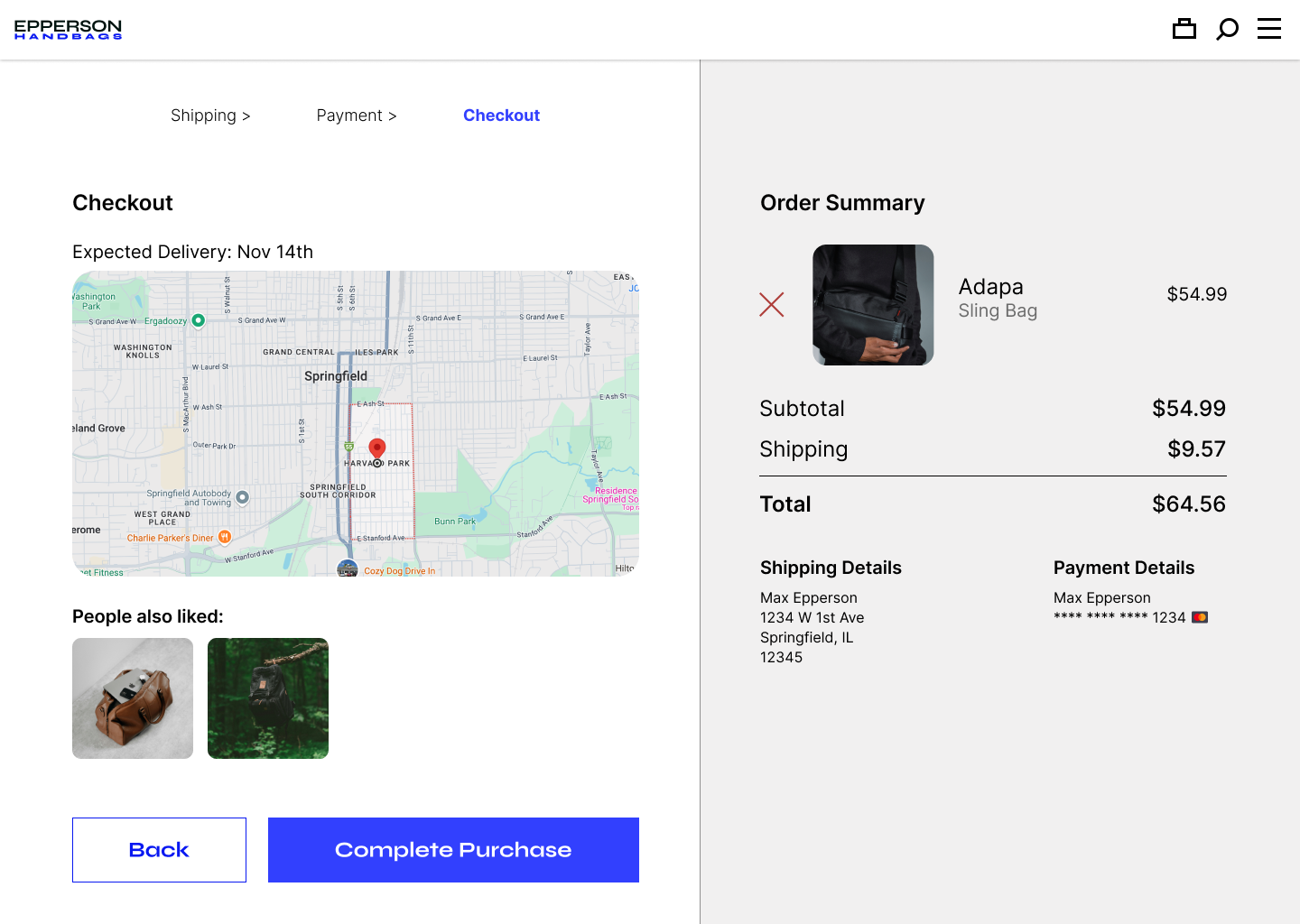Click the Order Summary heading
This screenshot has height=924, width=1300.
[x=842, y=203]
